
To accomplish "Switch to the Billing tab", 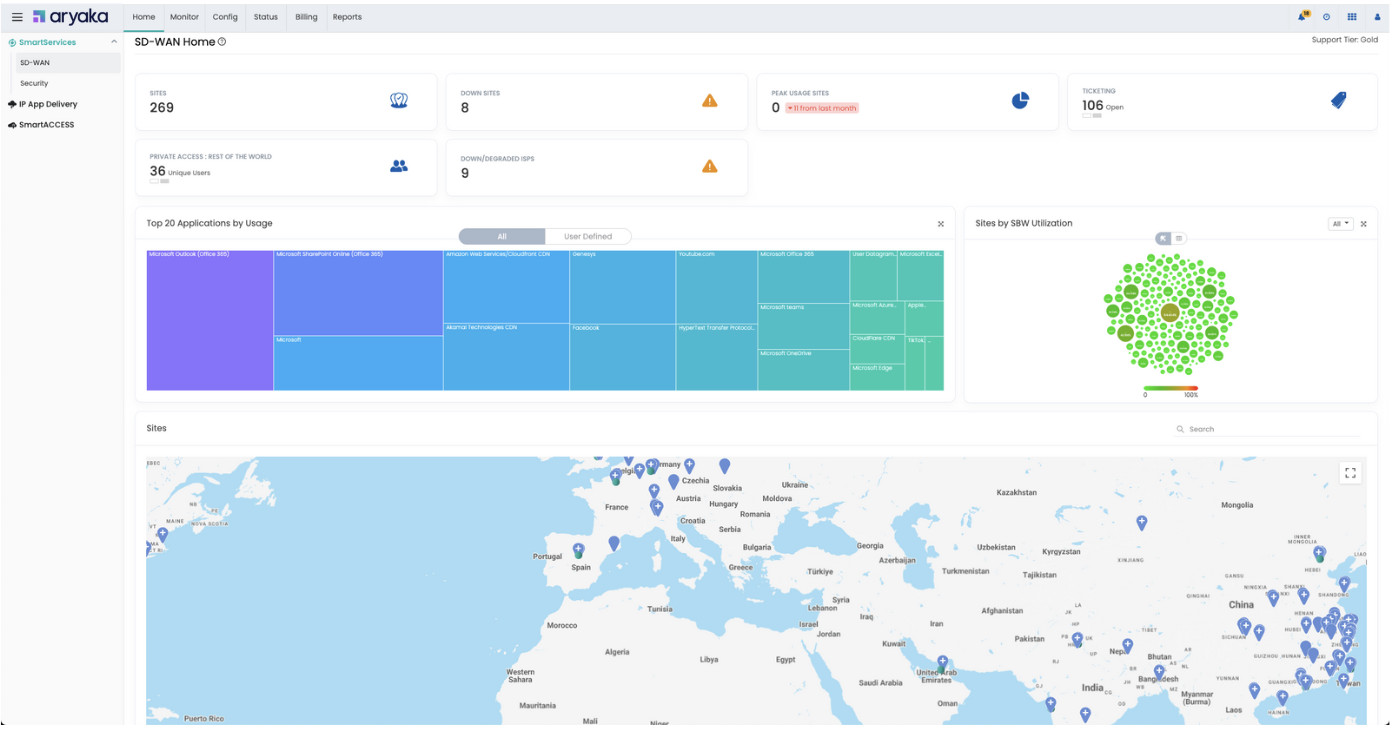I will pyautogui.click(x=306, y=17).
